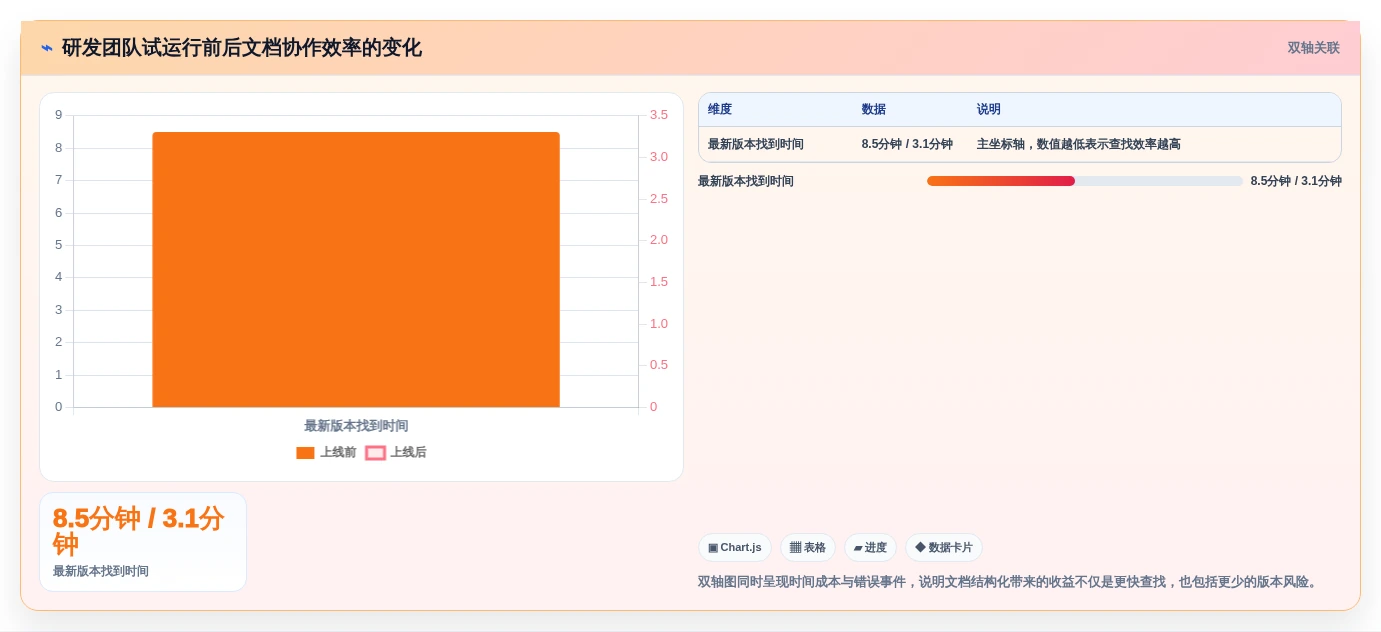Click the progress row label 最新版本找到时间
Image resolution: width=1381 pixels, height=632 pixels.
click(746, 181)
